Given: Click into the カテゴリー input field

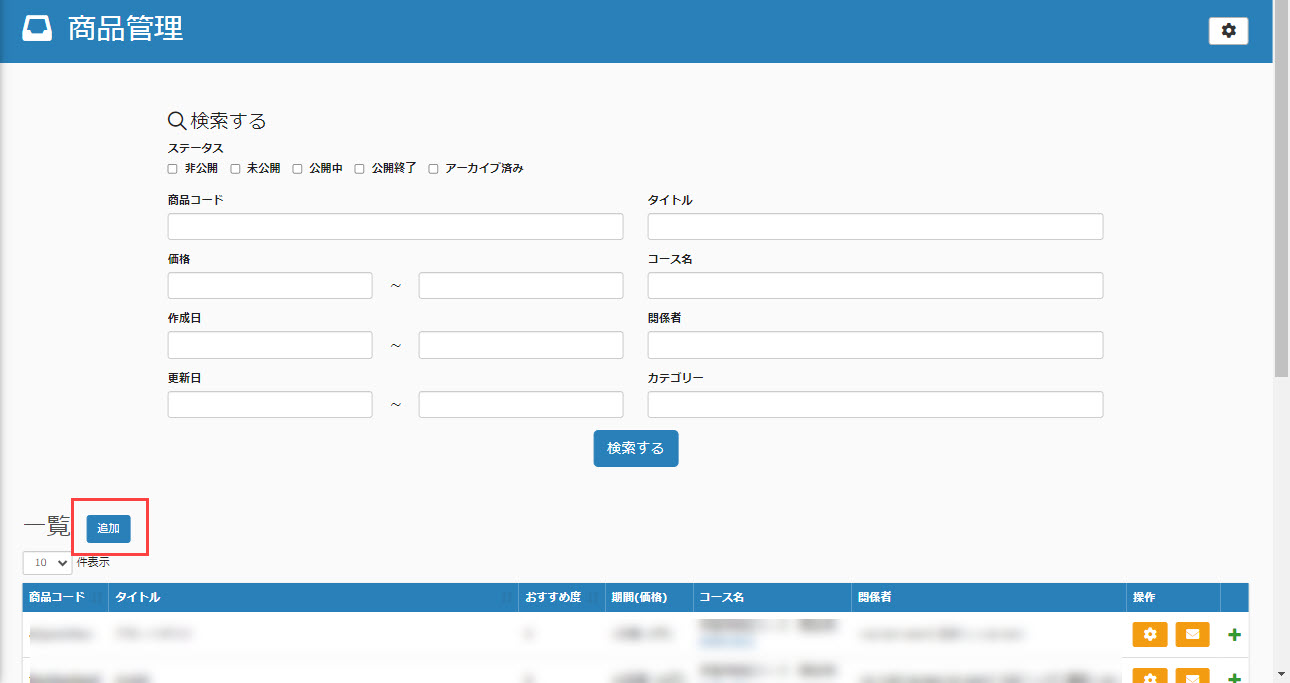Looking at the screenshot, I should coord(875,405).
